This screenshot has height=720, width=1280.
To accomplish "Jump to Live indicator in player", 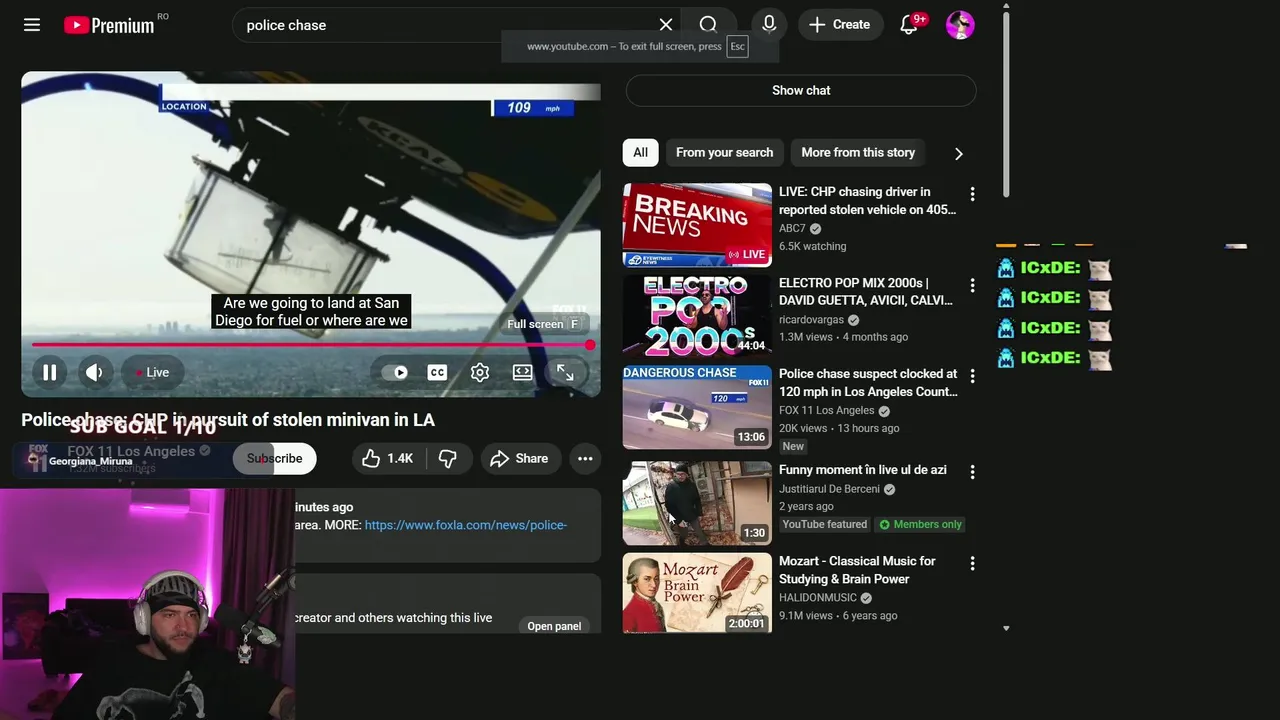I will [x=152, y=372].
